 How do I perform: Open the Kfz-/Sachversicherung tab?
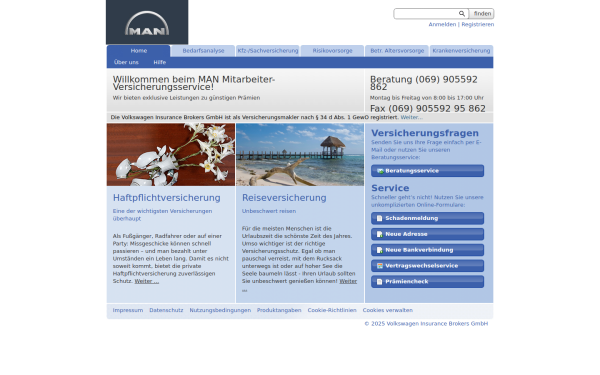[268, 51]
